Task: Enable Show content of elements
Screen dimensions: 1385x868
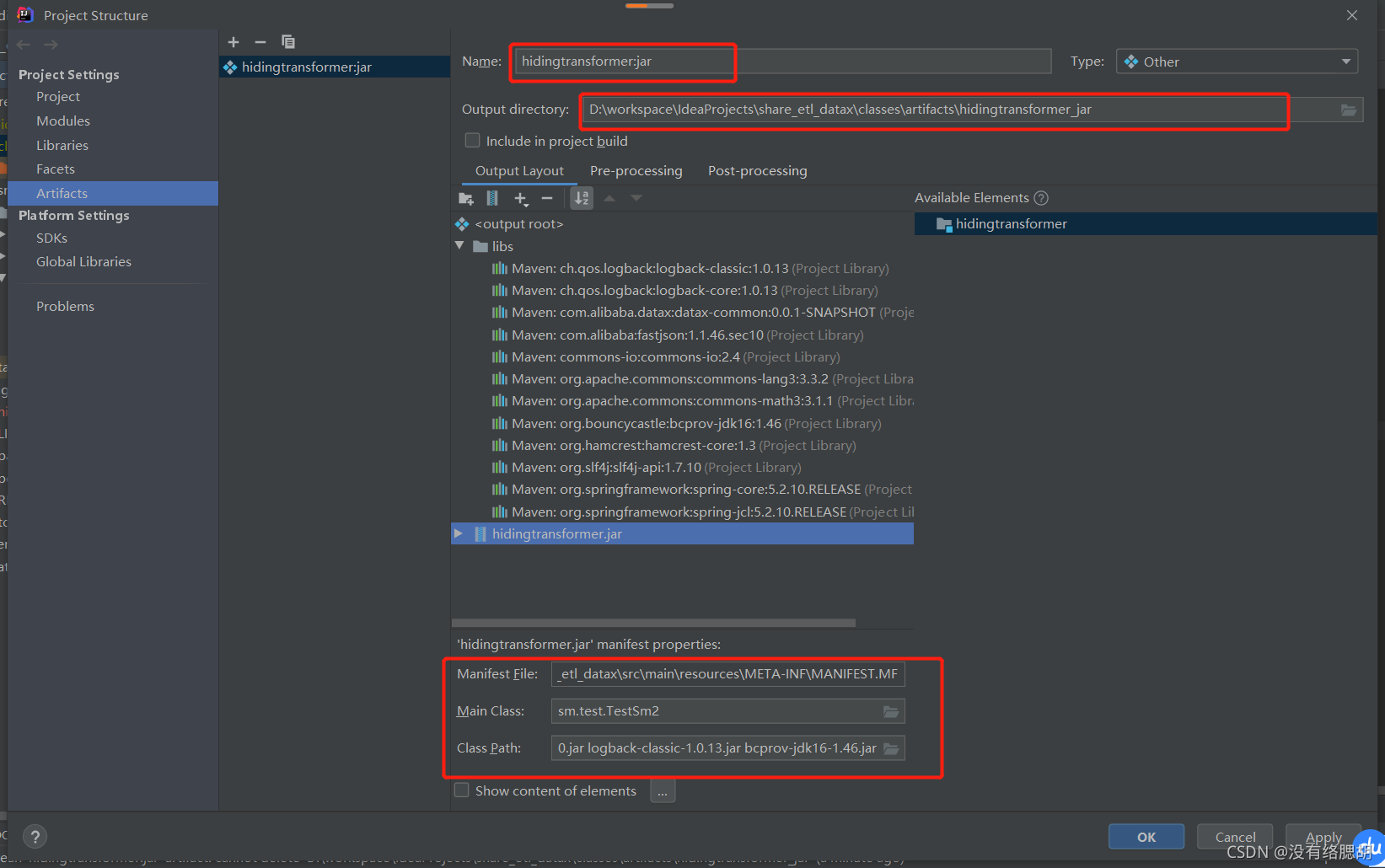Action: click(462, 790)
